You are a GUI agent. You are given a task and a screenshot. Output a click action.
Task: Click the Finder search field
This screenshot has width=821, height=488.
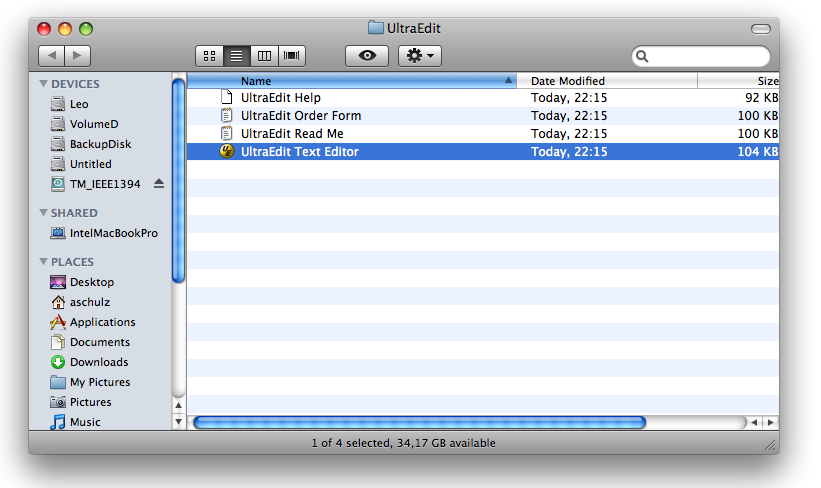701,56
